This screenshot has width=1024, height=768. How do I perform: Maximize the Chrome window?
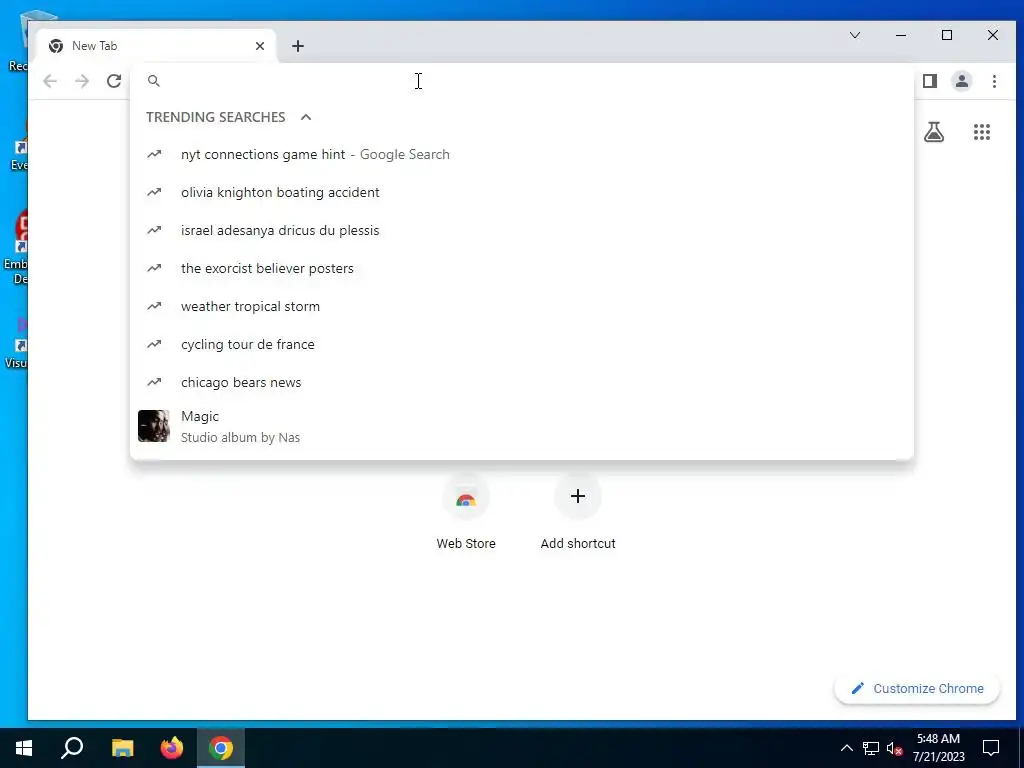pyautogui.click(x=947, y=35)
